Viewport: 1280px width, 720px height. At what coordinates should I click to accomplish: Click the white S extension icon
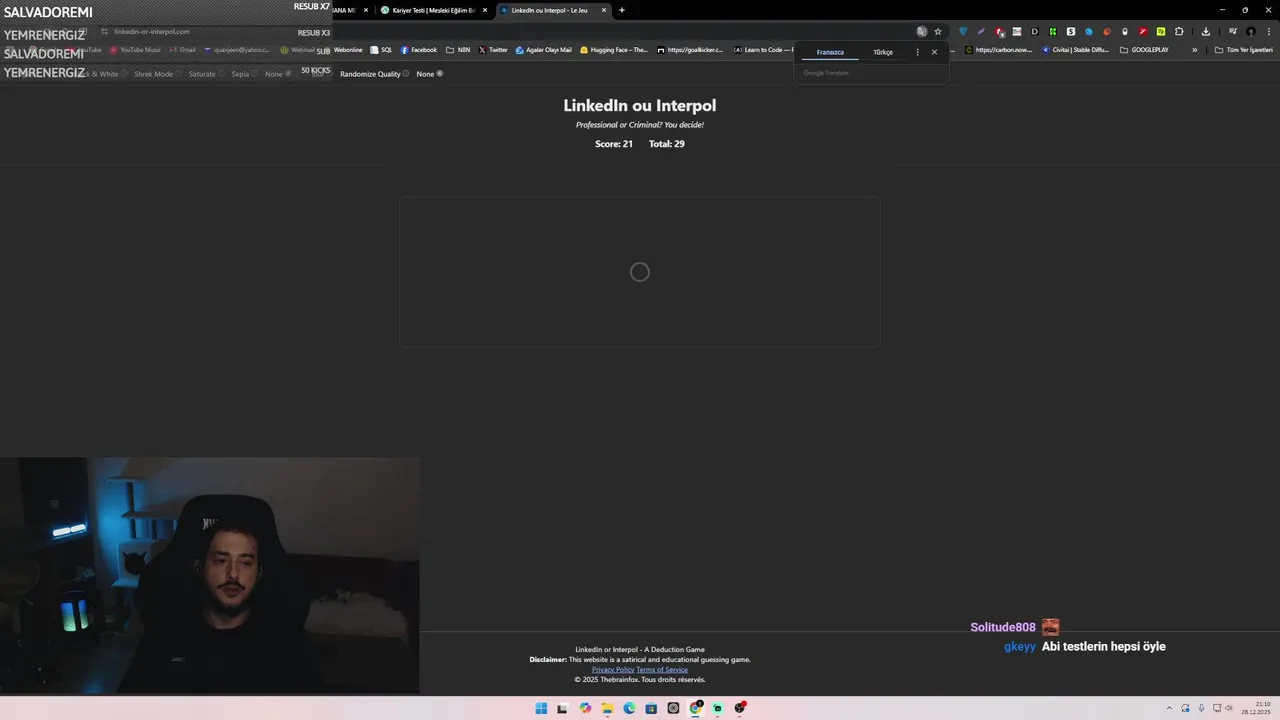coord(1071,31)
